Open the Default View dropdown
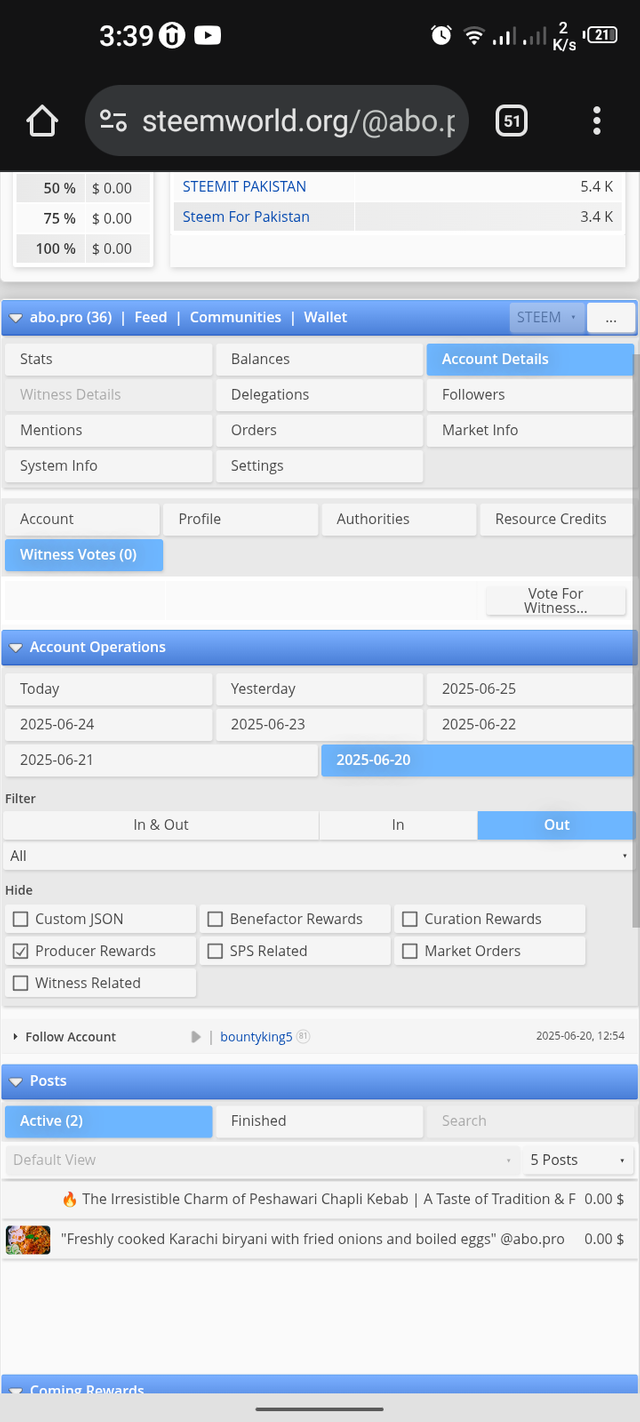 coord(261,1160)
